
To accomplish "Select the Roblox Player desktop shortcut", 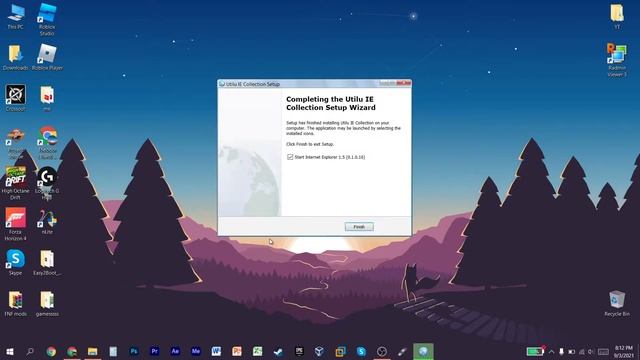I will coord(47,58).
